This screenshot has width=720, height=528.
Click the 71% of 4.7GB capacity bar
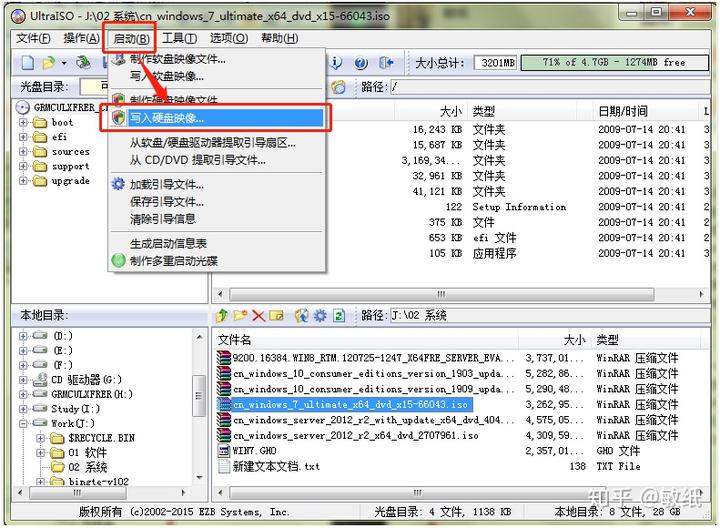pyautogui.click(x=614, y=63)
